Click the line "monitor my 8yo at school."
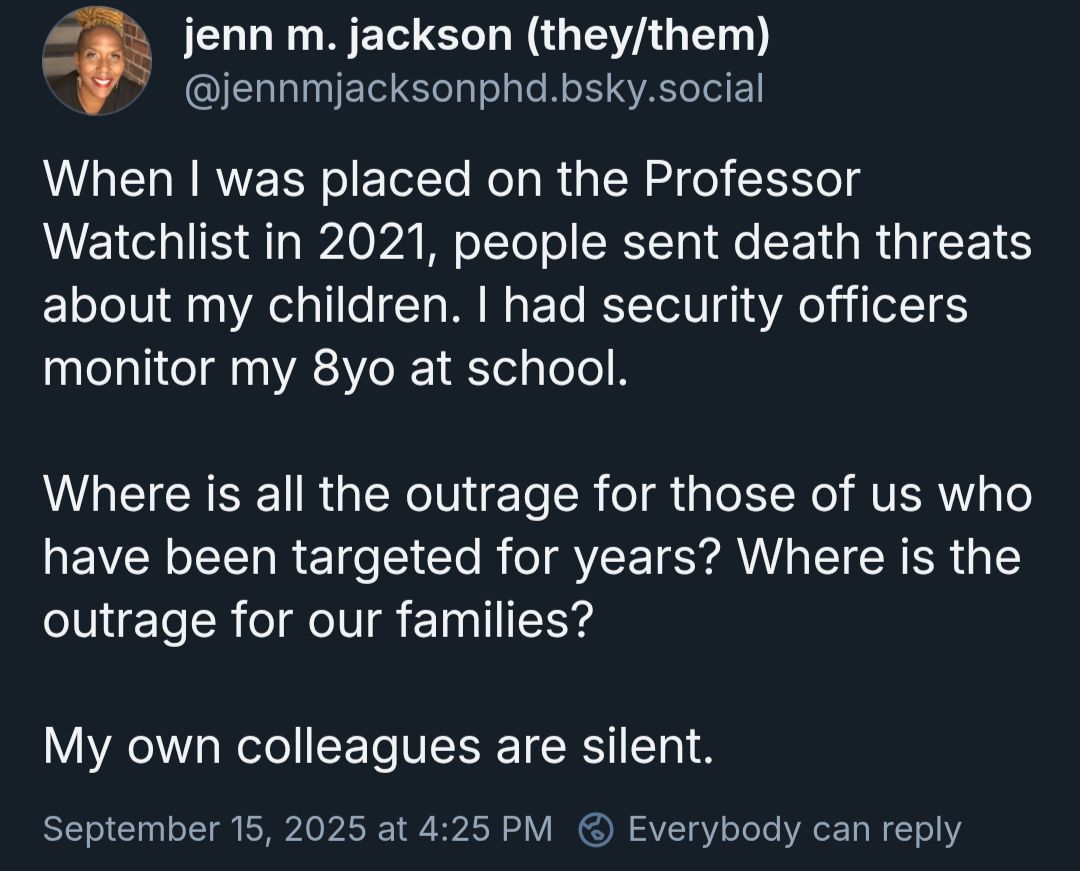Screen dimensions: 1080x871 [337, 369]
